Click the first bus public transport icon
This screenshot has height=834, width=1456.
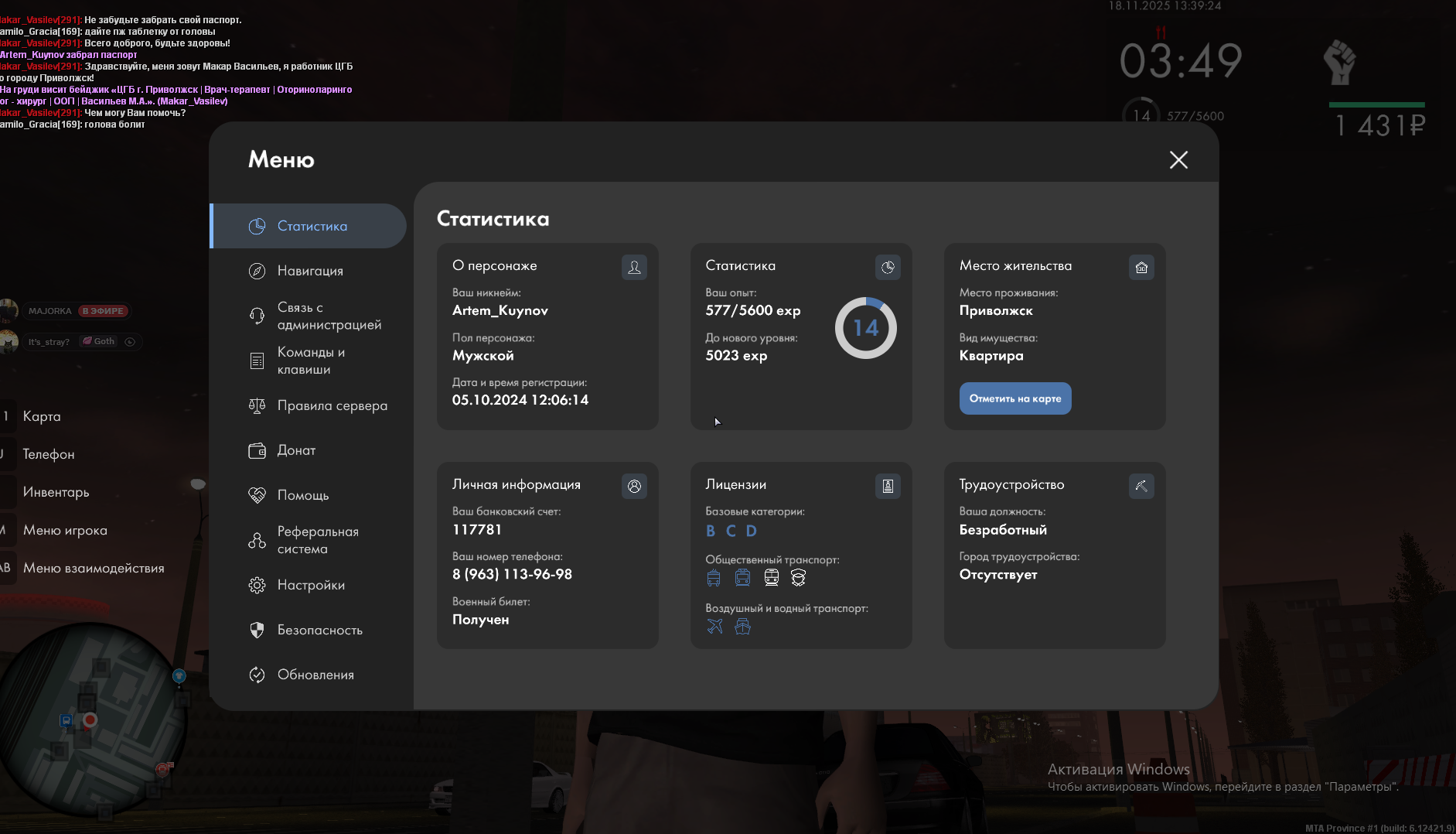pos(714,578)
